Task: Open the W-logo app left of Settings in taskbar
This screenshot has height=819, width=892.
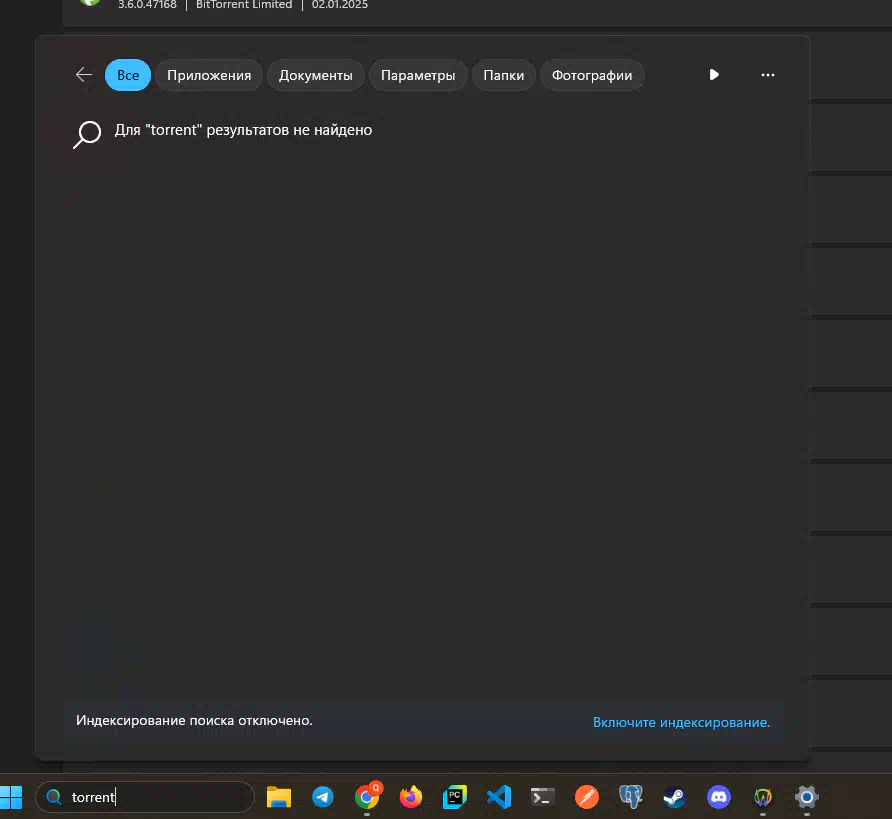Action: tap(763, 797)
